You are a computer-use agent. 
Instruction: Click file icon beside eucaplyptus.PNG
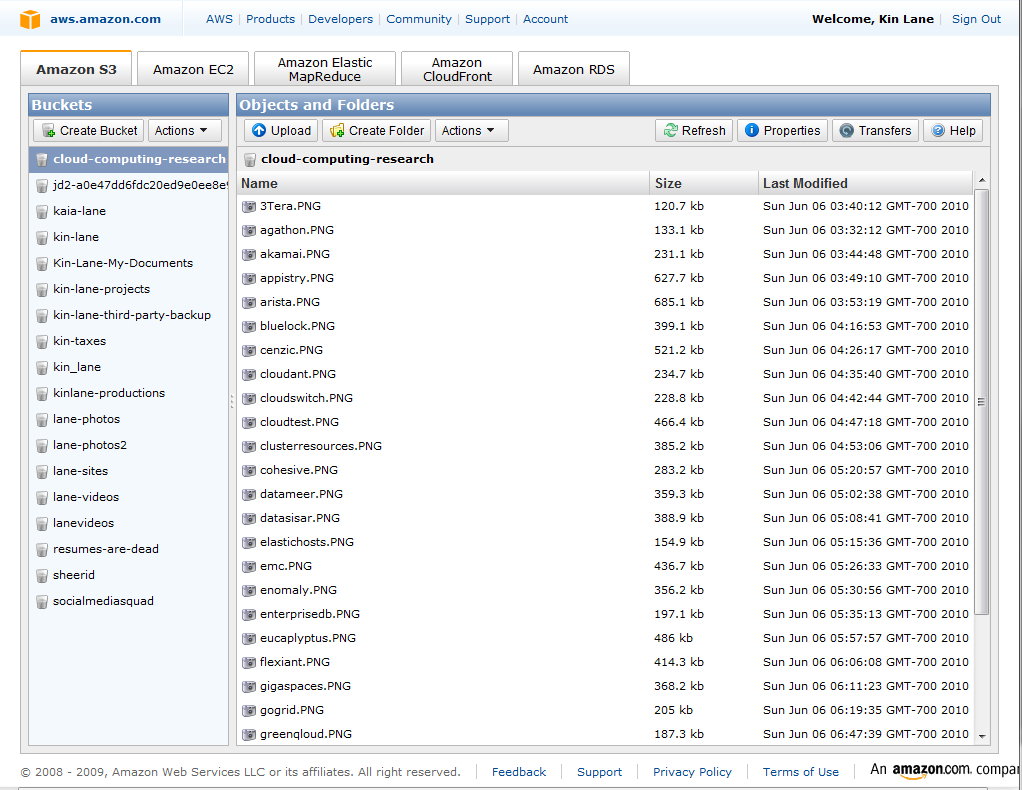click(x=248, y=639)
